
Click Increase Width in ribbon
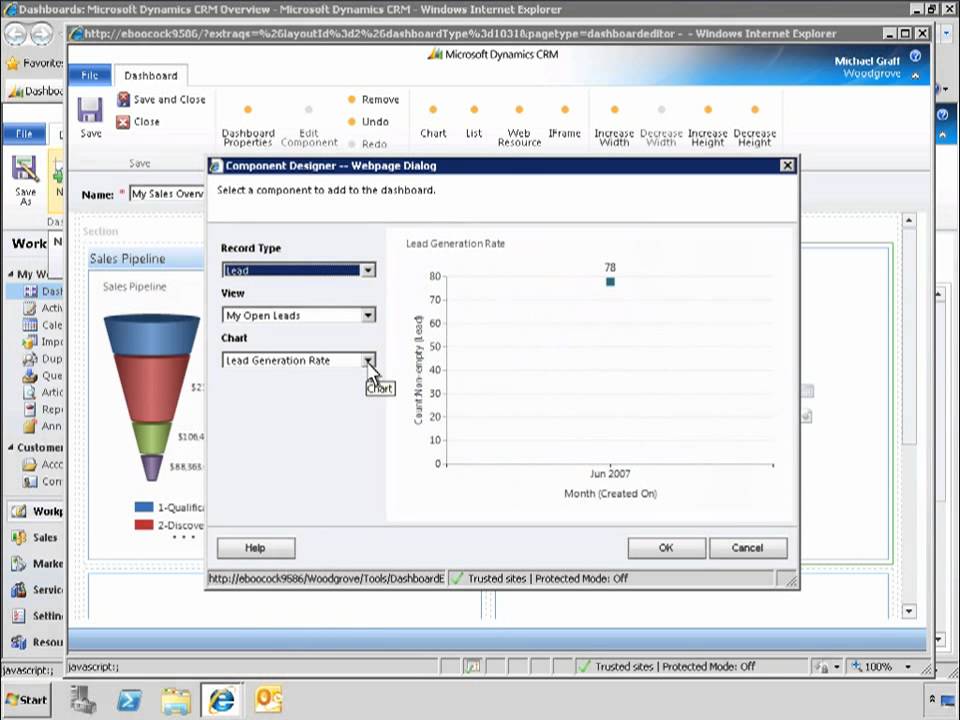pyautogui.click(x=614, y=127)
